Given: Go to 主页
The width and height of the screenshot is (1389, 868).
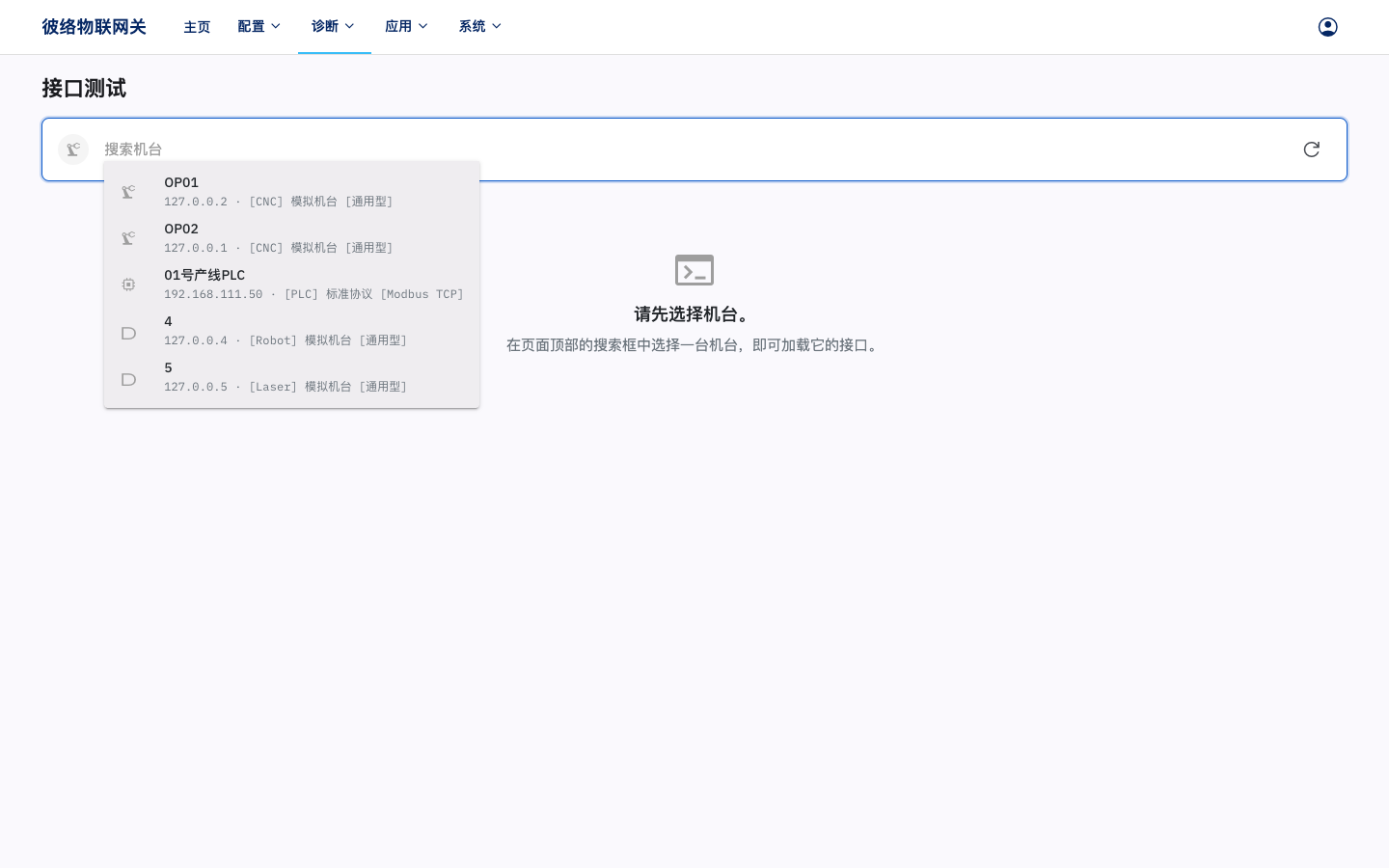Looking at the screenshot, I should coord(197,27).
